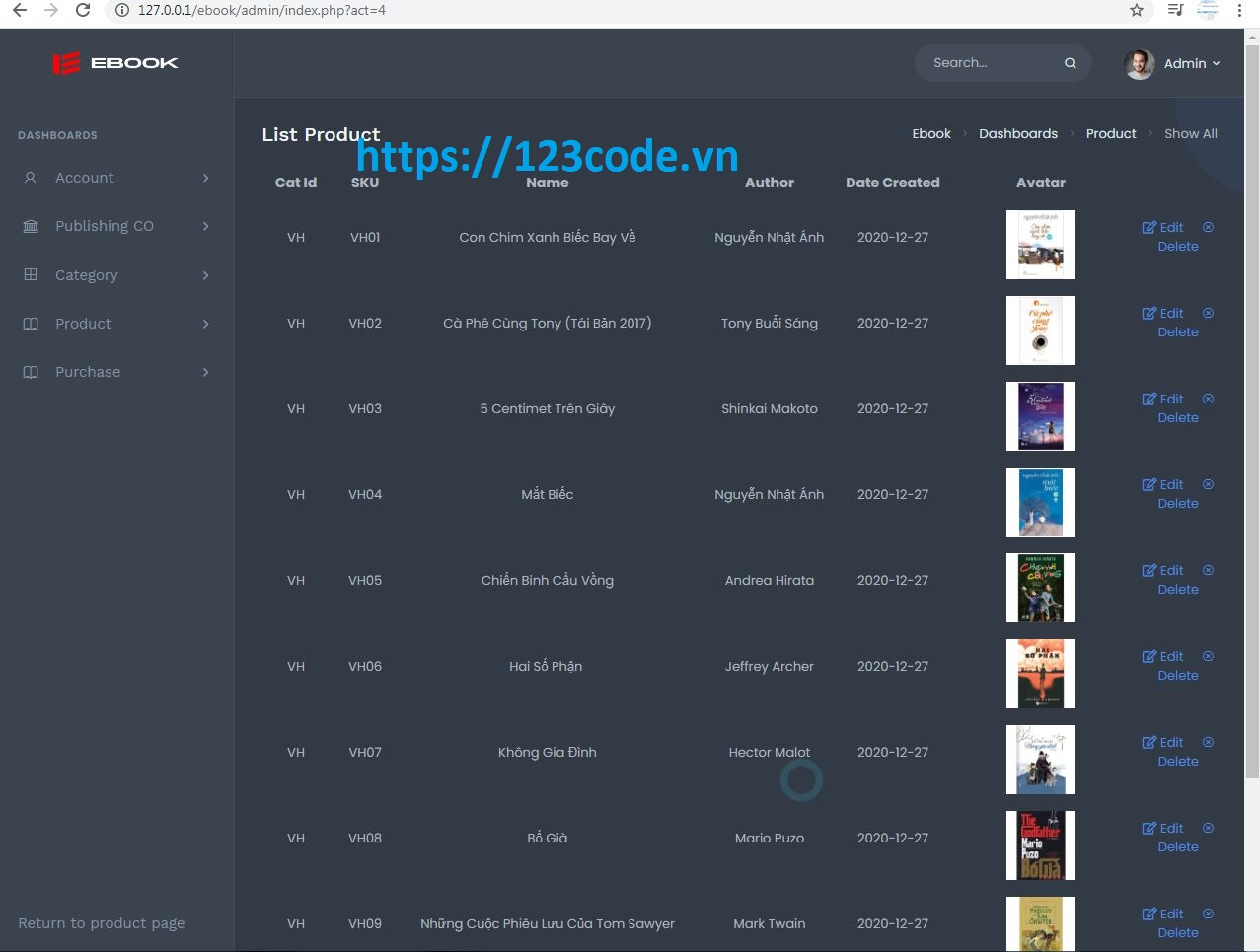Expand the Category sidebar menu
Image resolution: width=1260 pixels, height=952 pixels.
206,275
